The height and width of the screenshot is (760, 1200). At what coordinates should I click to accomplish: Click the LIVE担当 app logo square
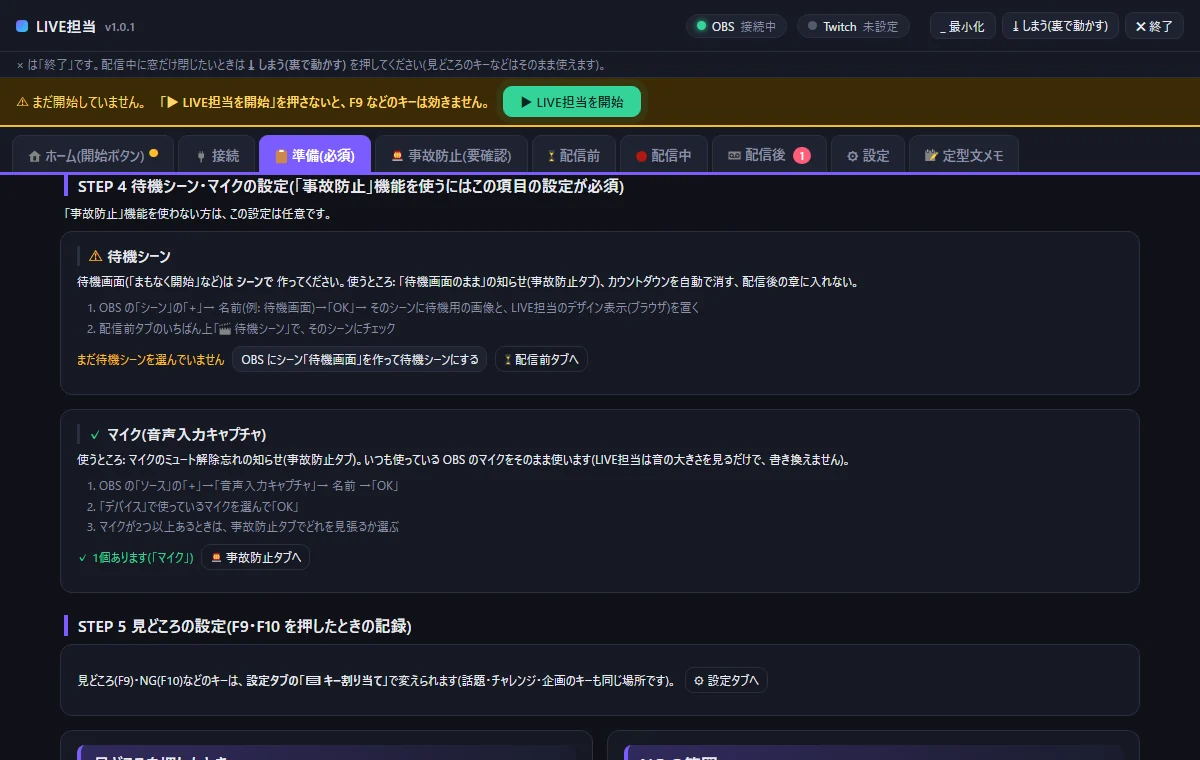(22, 26)
